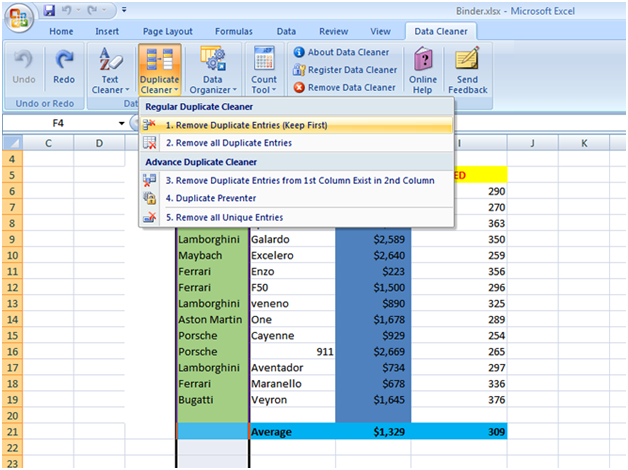Click the Select All corner button
The image size is (628, 470).
[x=13, y=143]
